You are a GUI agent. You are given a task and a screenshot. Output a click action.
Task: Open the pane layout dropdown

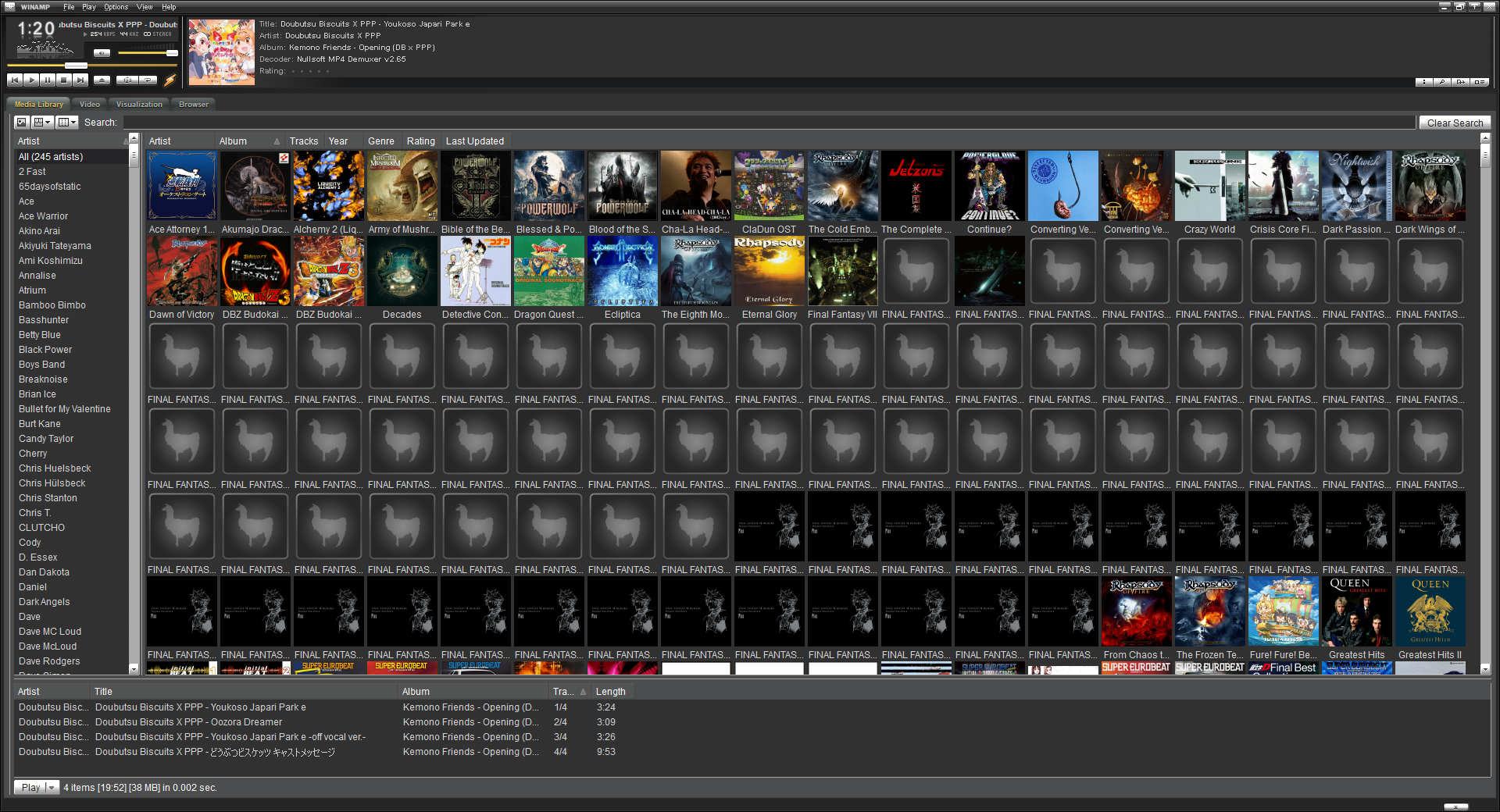(41, 122)
